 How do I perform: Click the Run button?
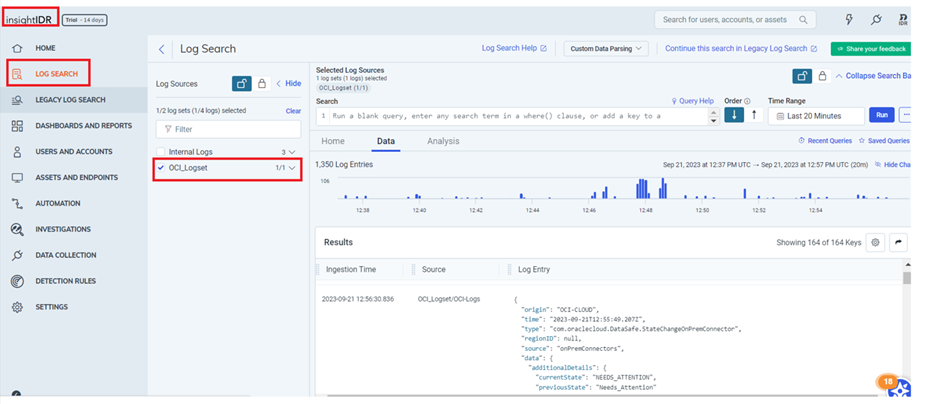click(x=882, y=116)
